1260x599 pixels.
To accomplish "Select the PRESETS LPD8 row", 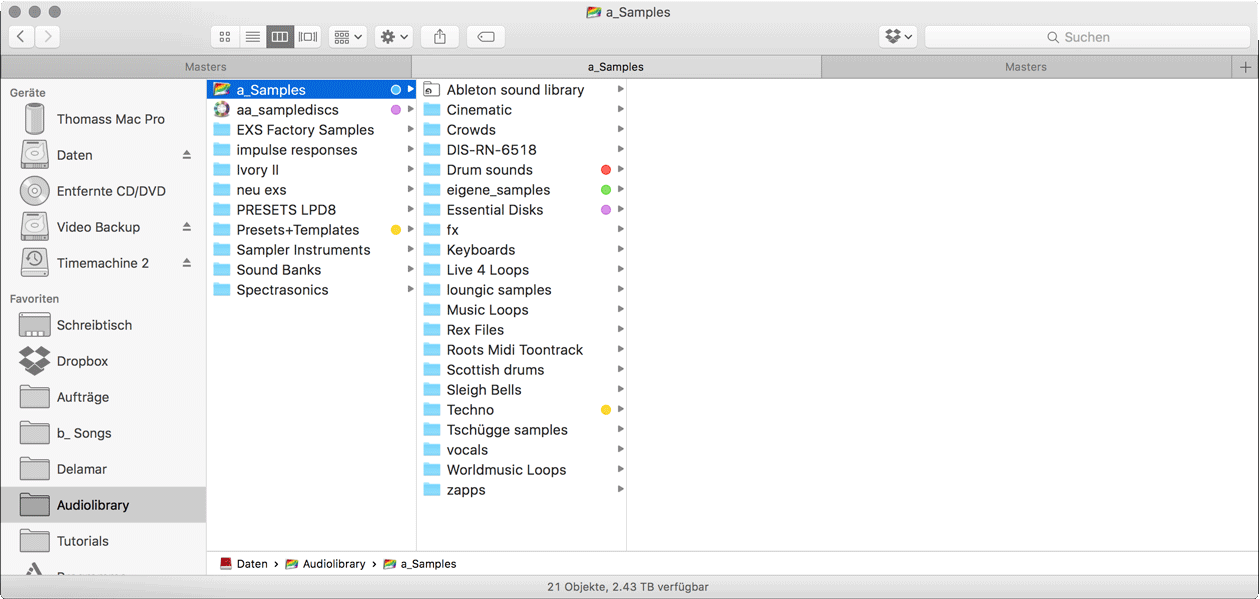I will pos(311,210).
